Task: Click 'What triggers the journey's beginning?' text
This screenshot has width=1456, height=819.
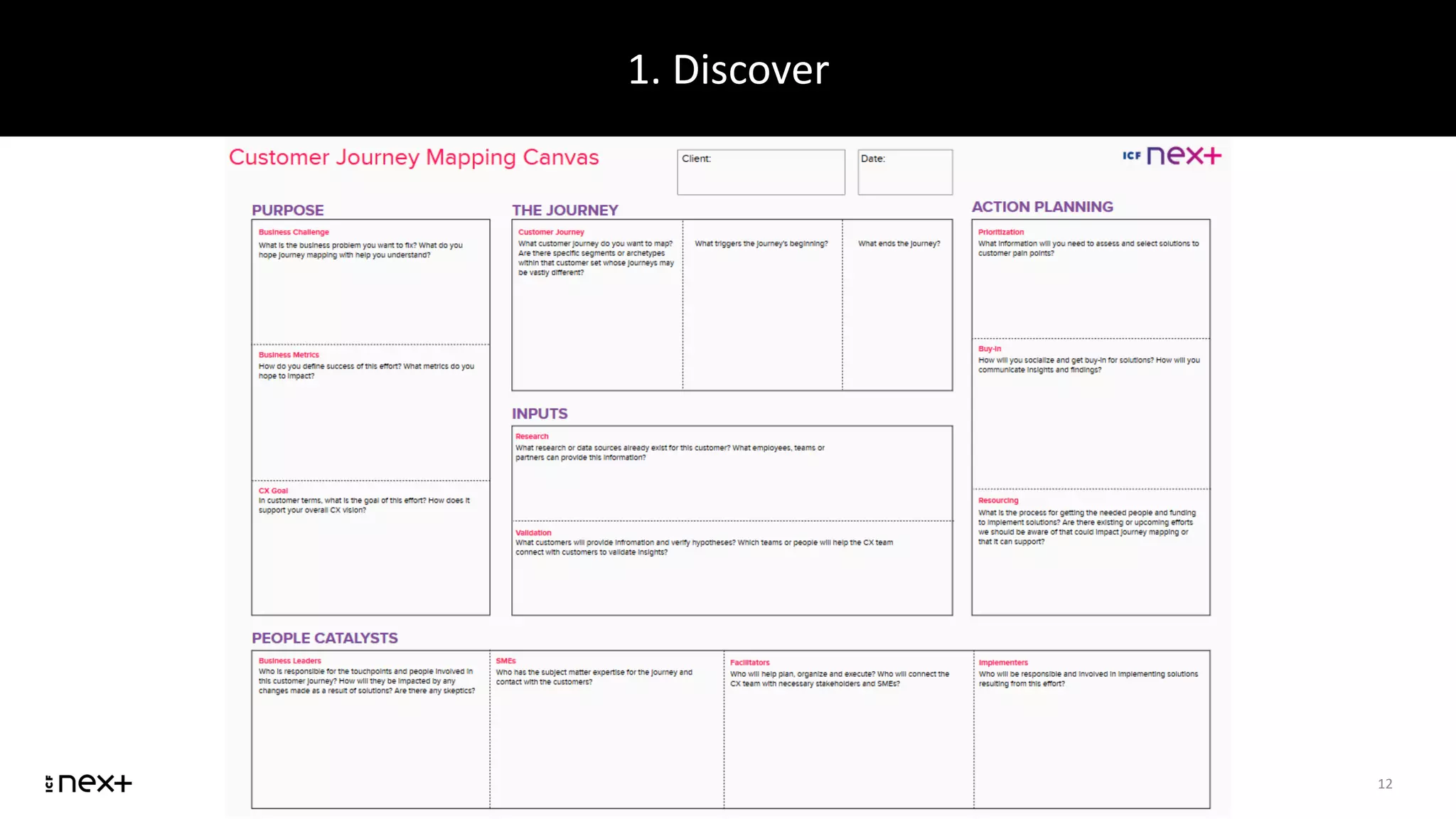Action: point(761,244)
